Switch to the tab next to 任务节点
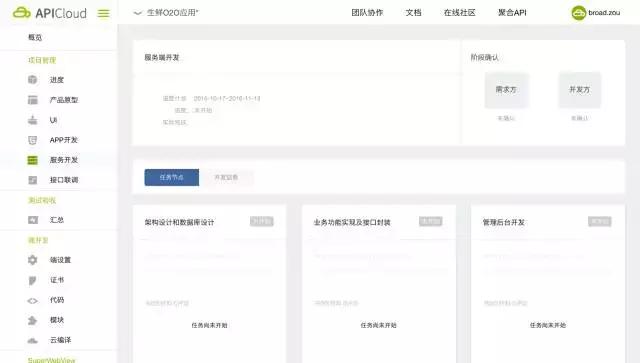 [x=226, y=178]
